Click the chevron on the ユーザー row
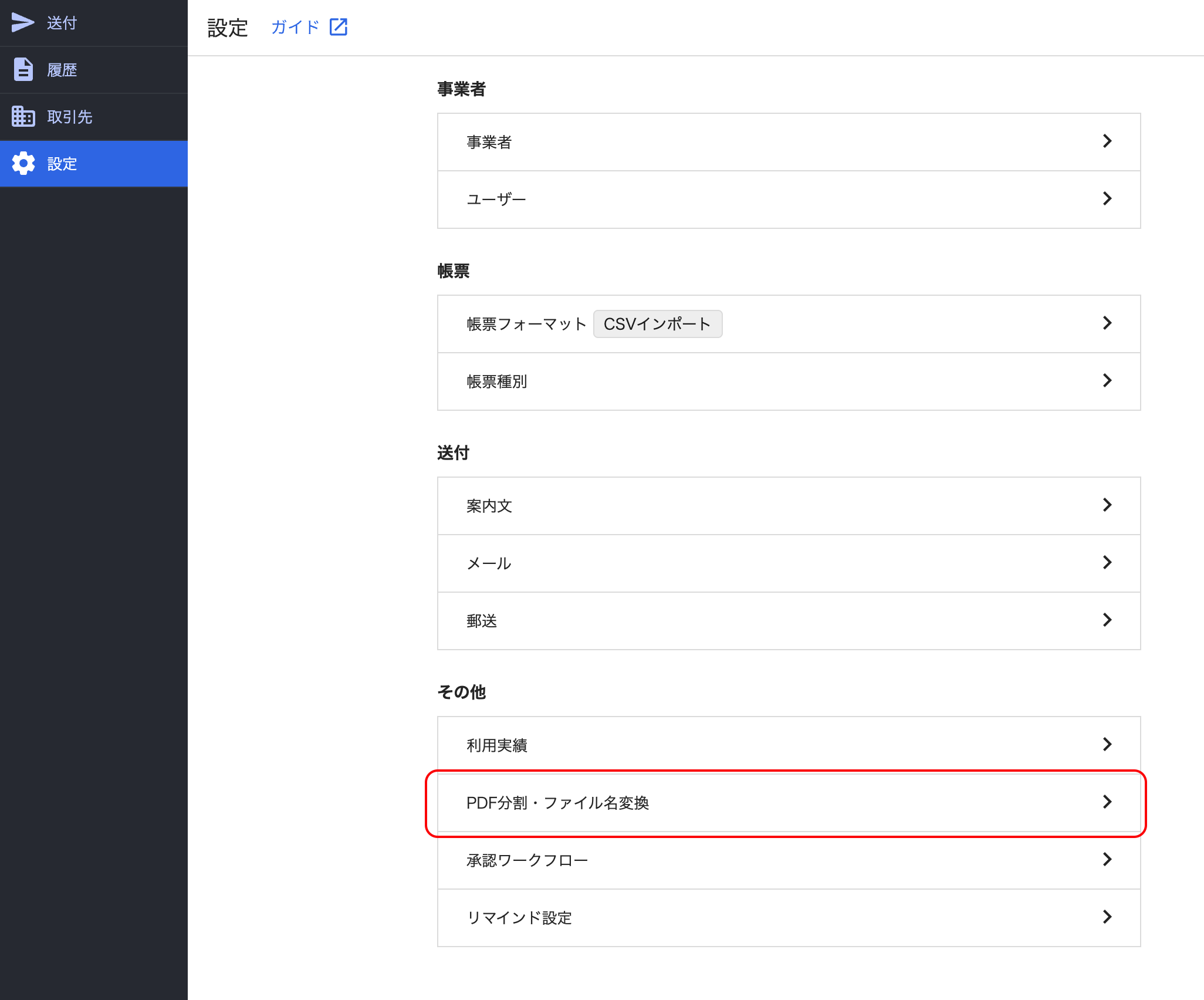1204x1000 pixels. click(x=1107, y=199)
